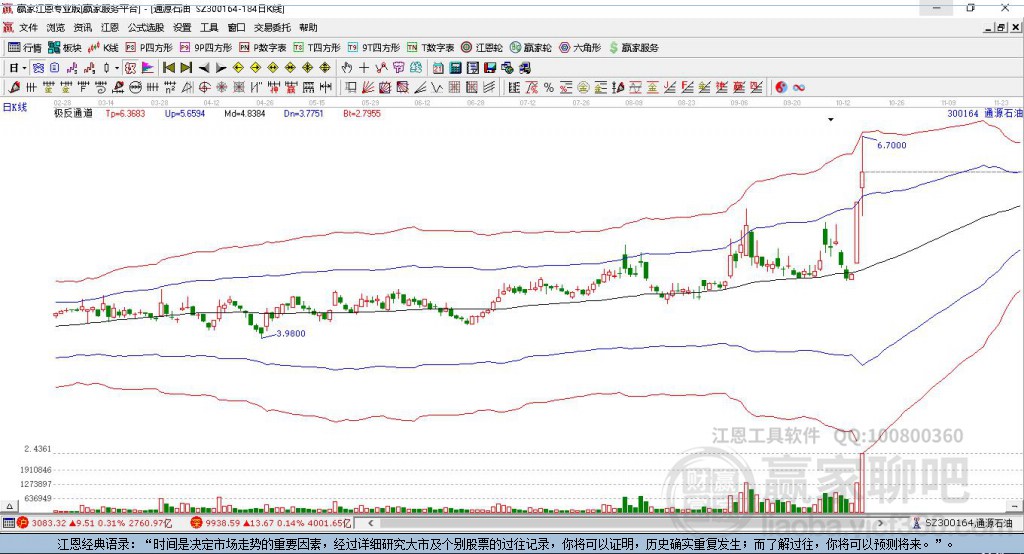Select the candlestick chart type icon
Image resolution: width=1024 pixels, height=554 pixels.
pos(106,68)
